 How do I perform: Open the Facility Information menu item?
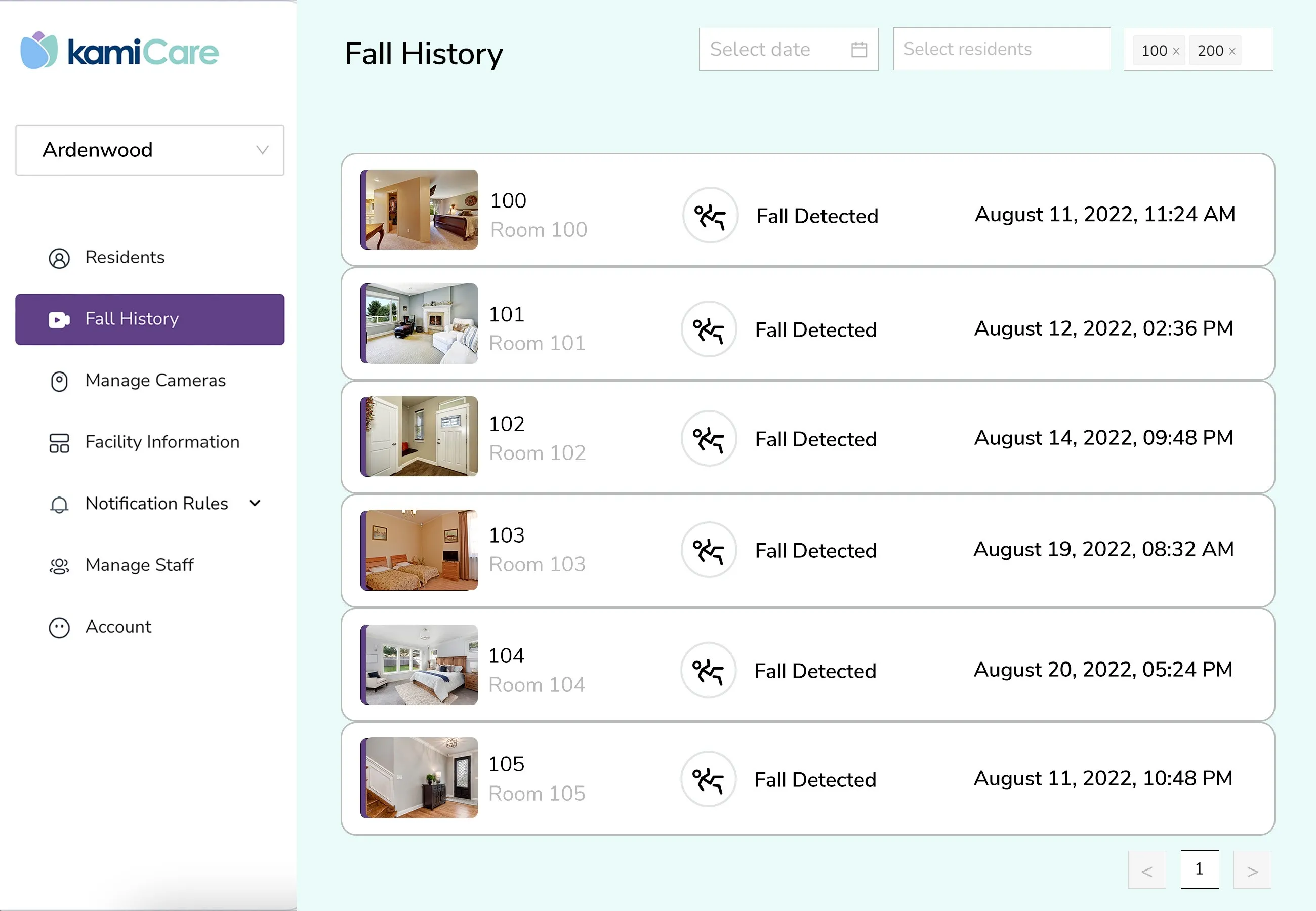tap(162, 442)
